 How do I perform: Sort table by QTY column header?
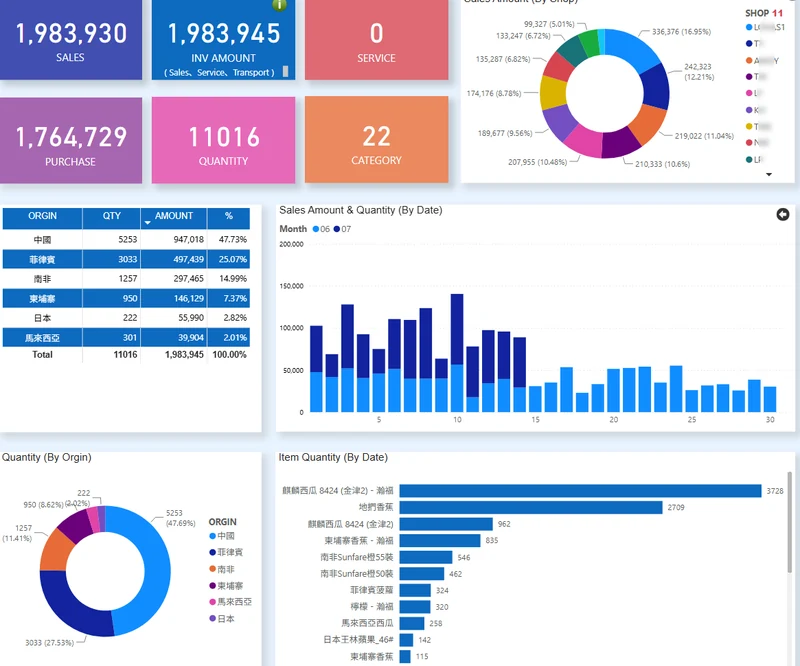click(x=112, y=216)
